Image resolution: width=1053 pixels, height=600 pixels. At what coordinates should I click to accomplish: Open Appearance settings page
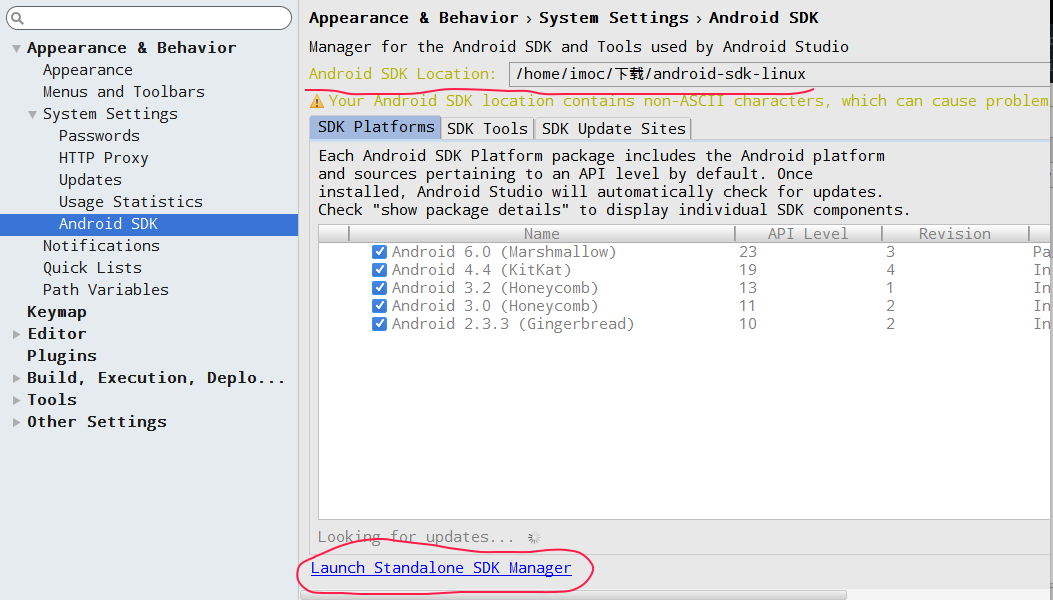click(x=88, y=70)
